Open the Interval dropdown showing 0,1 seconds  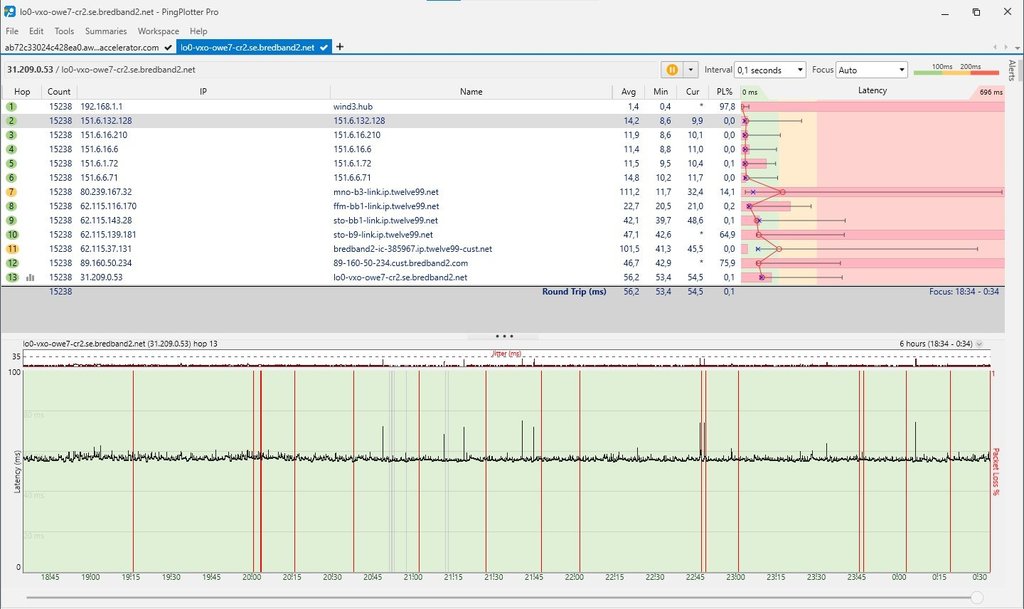click(769, 70)
